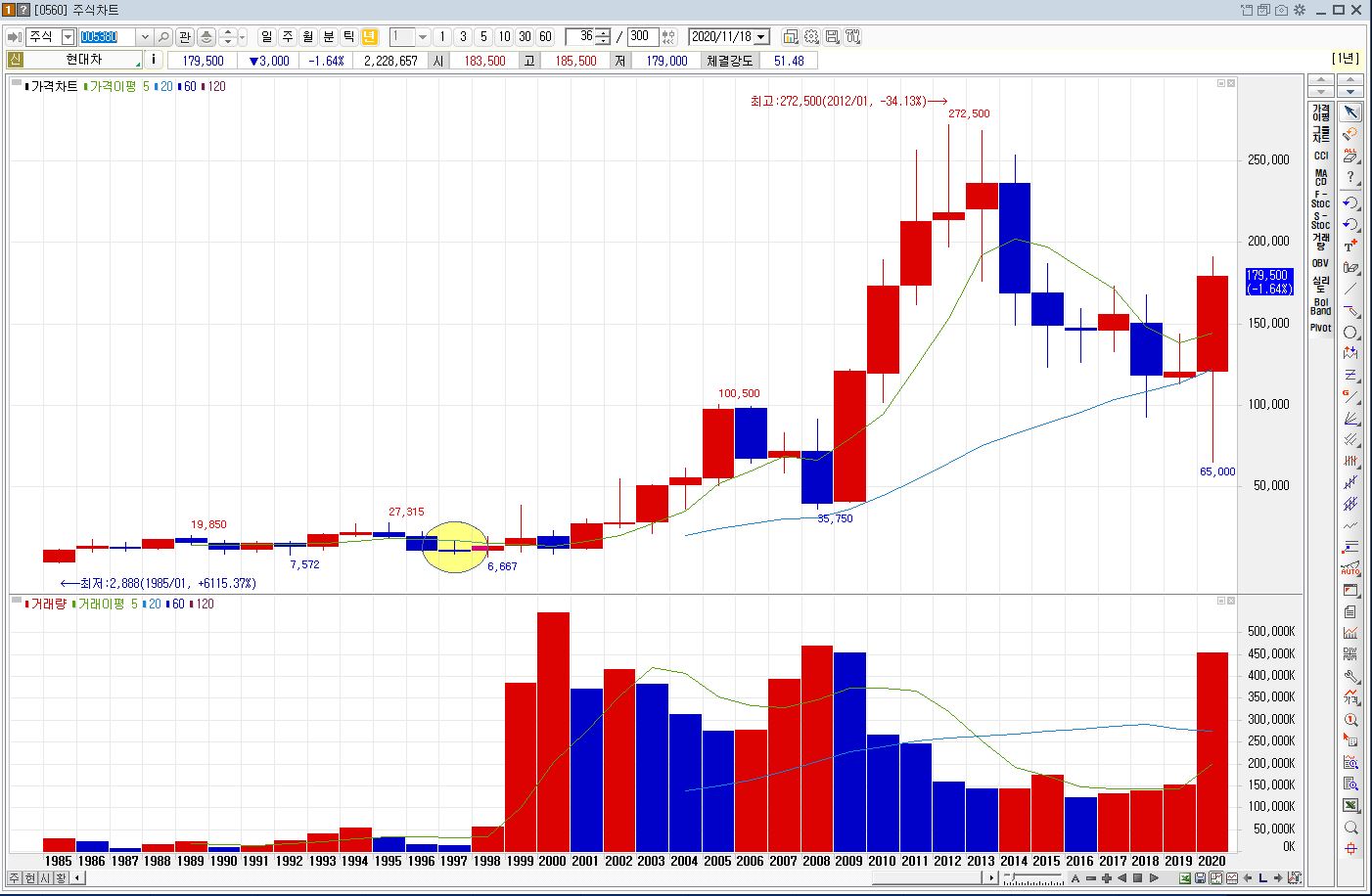This screenshot has width=1372, height=896.
Task: Select the minute (분) chart period
Action: pyautogui.click(x=328, y=37)
